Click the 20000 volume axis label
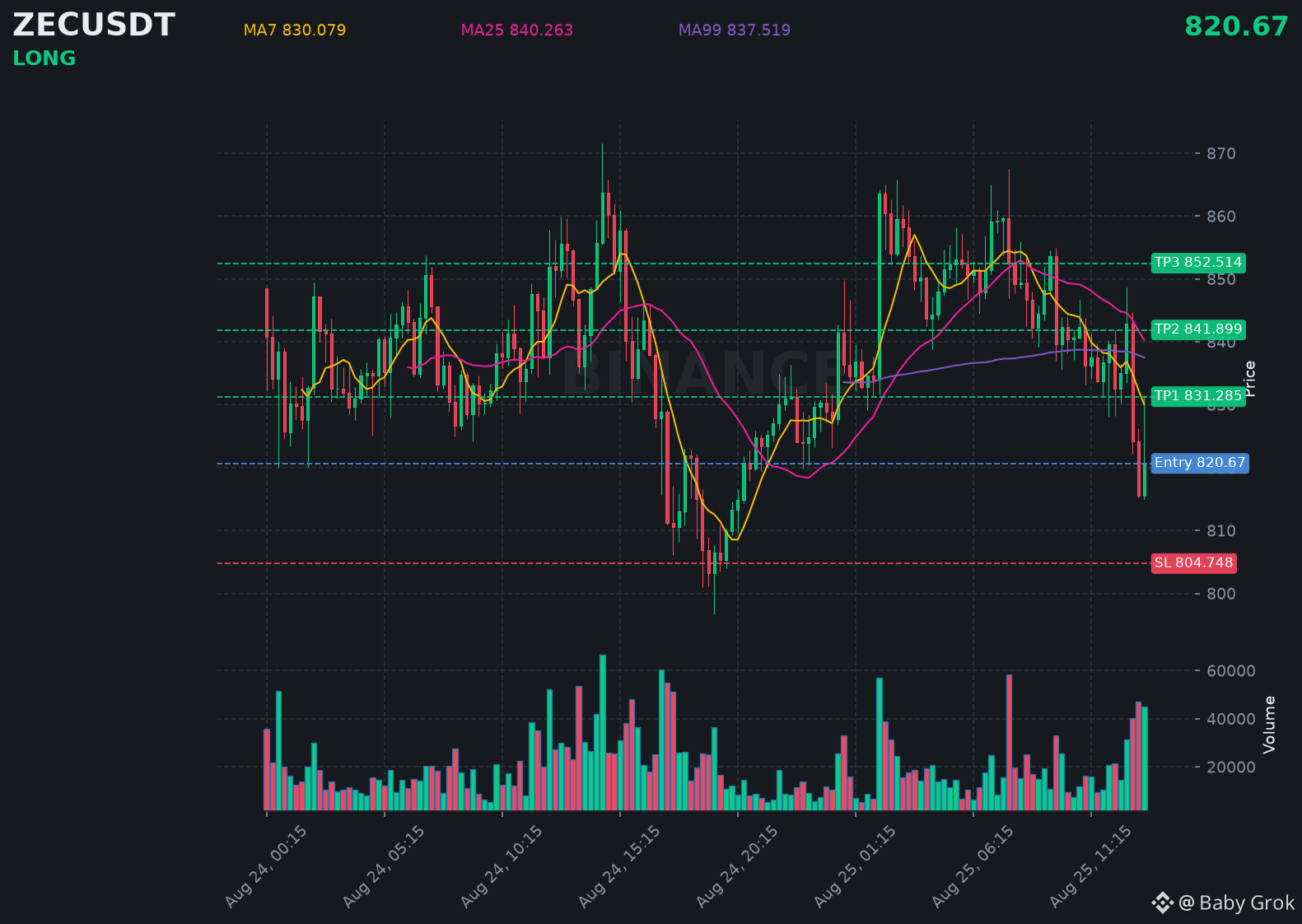Viewport: 1302px width, 924px height. click(1231, 768)
